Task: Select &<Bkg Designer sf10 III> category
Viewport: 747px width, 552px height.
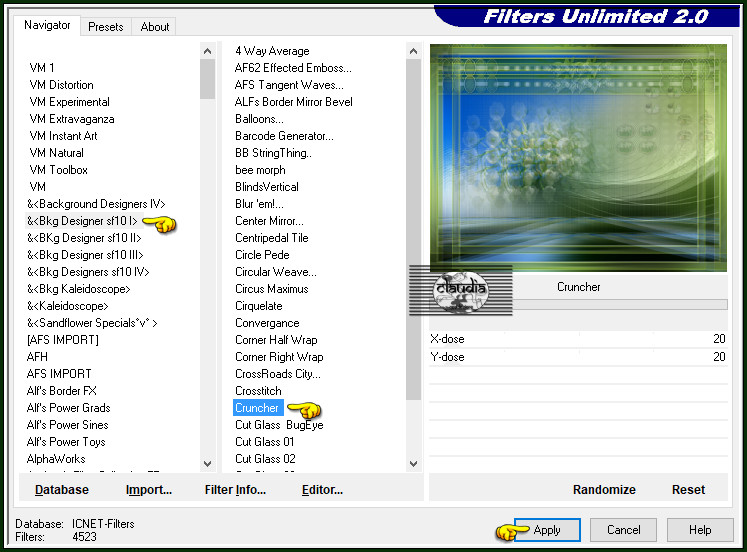Action: (85, 255)
